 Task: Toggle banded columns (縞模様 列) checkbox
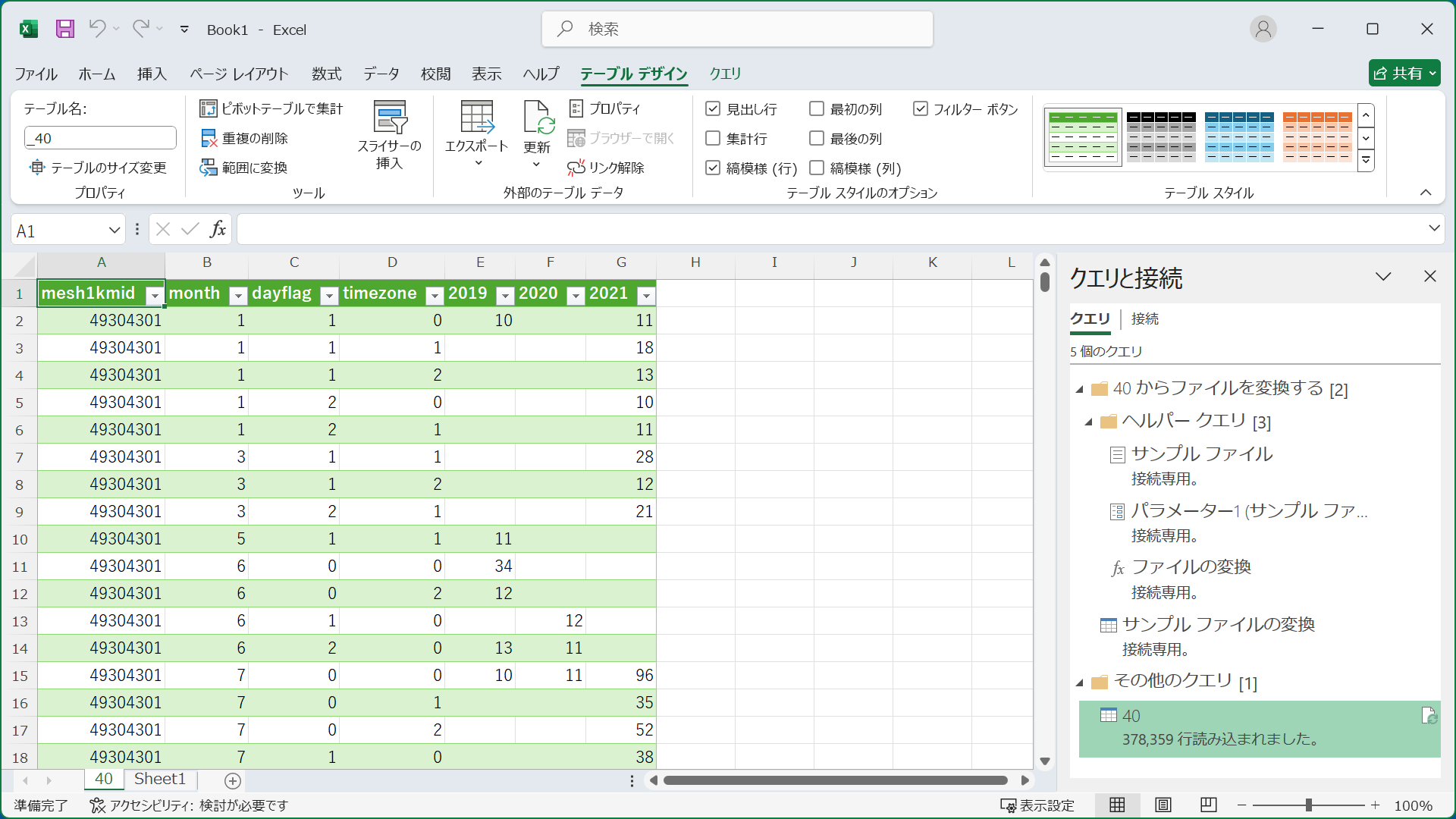click(817, 168)
